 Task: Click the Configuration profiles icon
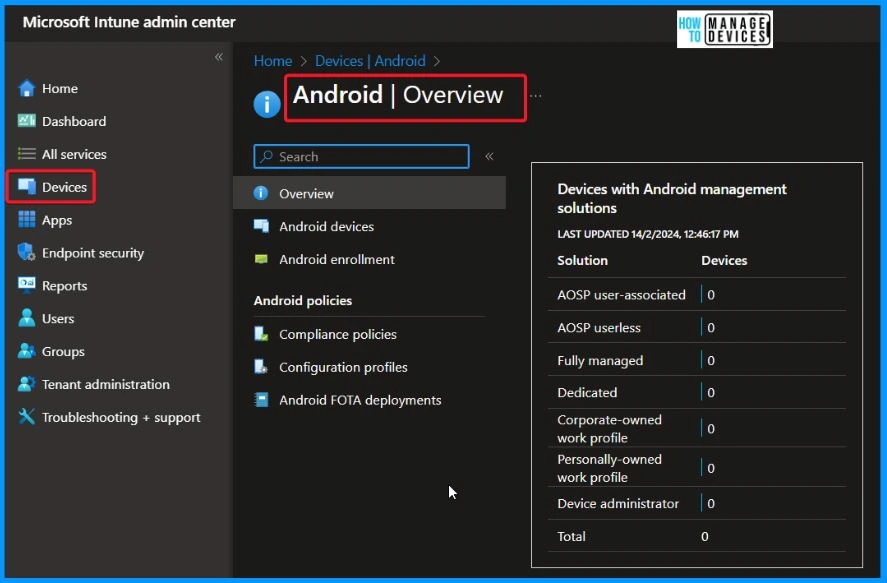(x=261, y=367)
